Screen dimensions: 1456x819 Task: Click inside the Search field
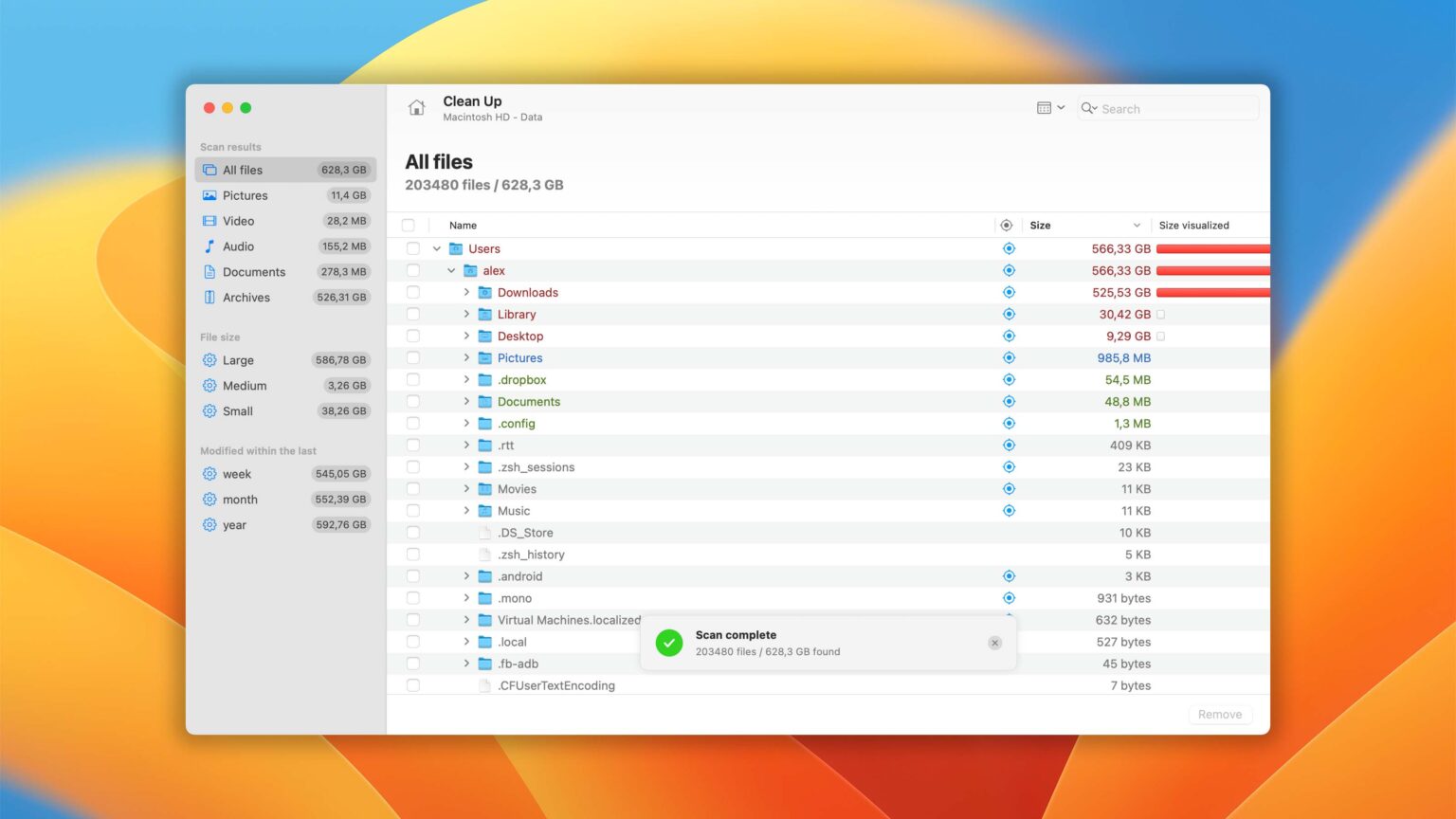click(x=1166, y=108)
